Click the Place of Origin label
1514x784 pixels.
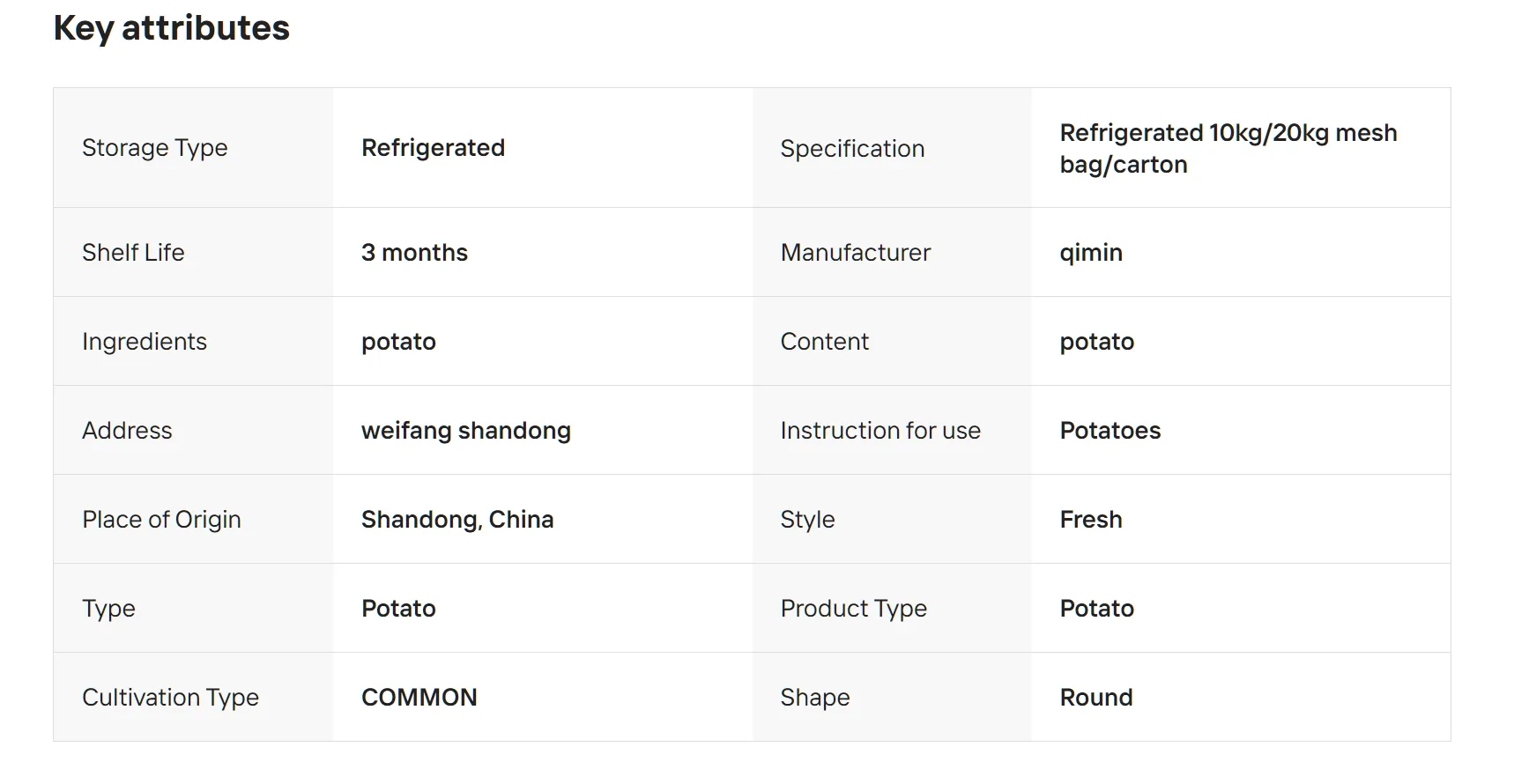tap(161, 520)
